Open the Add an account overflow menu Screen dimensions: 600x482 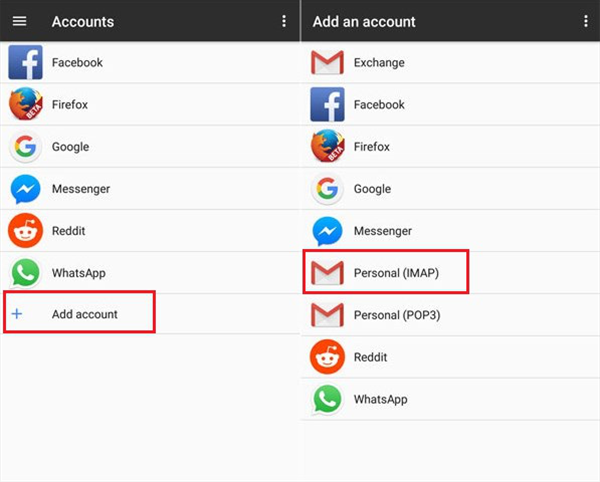(586, 21)
